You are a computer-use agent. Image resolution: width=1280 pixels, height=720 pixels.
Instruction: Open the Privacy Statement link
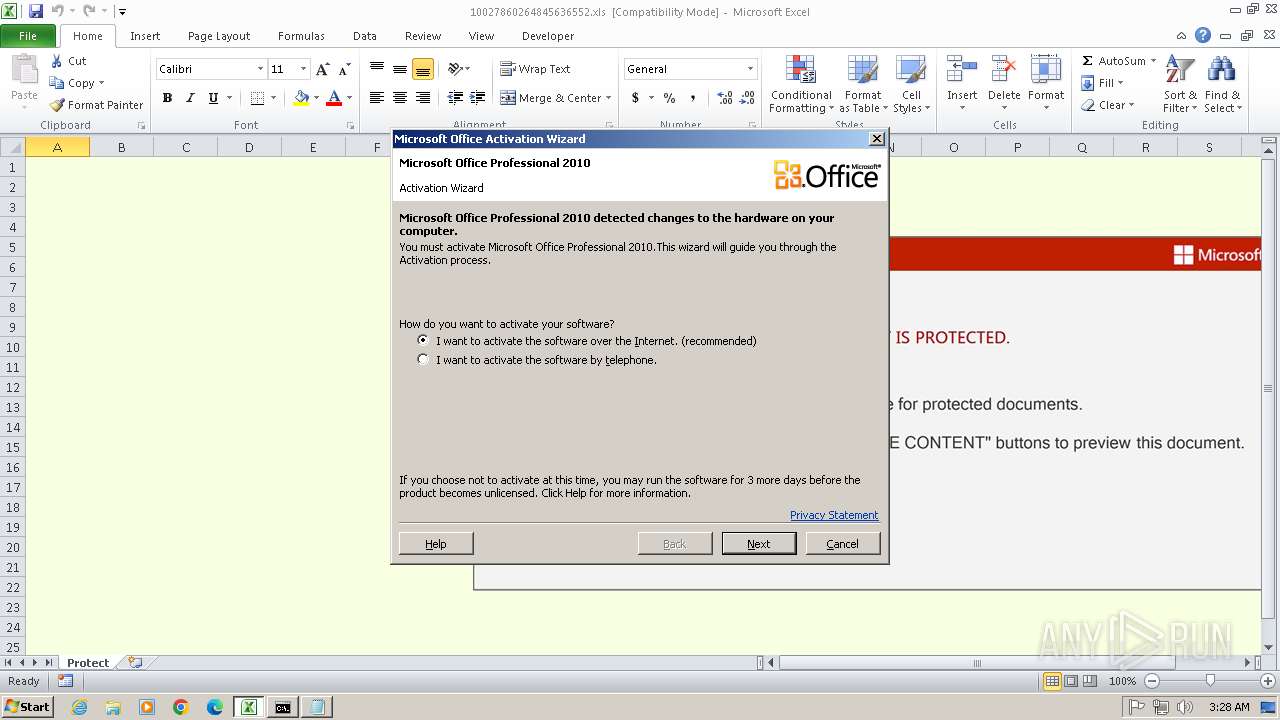[834, 515]
